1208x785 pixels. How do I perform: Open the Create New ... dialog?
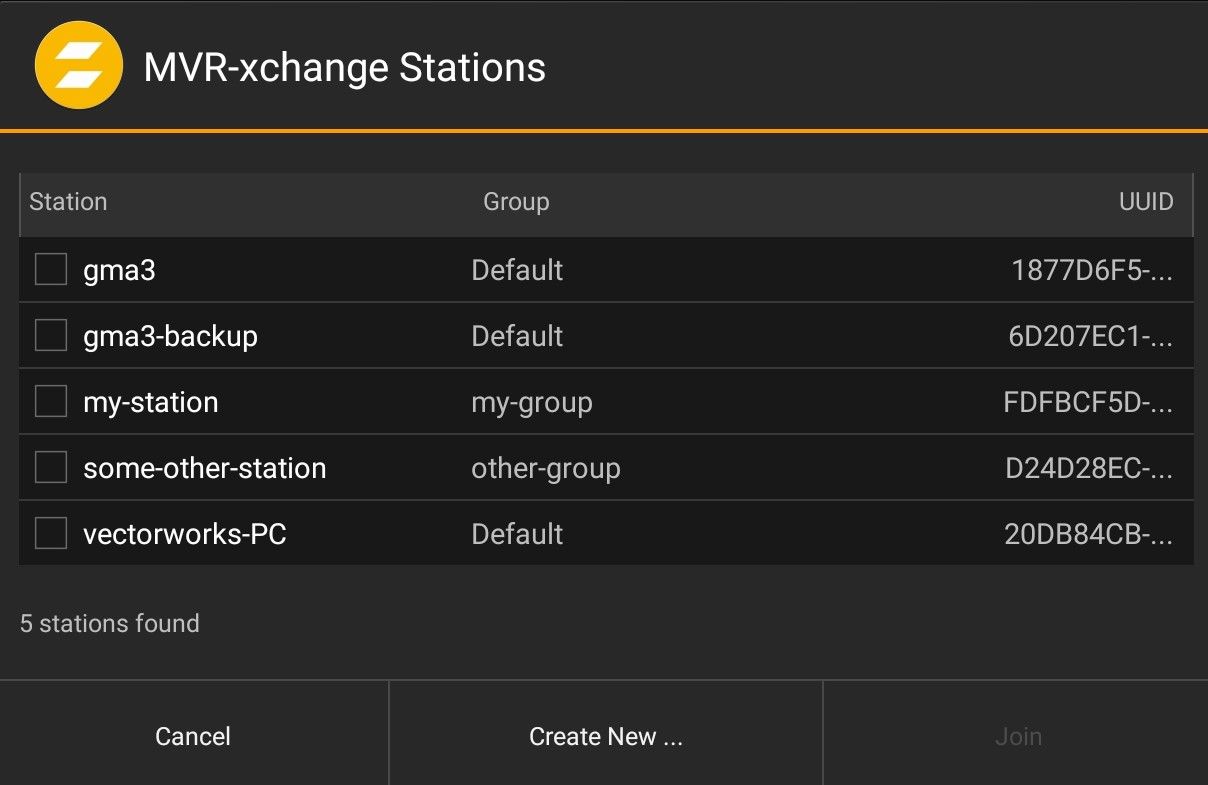pyautogui.click(x=605, y=736)
